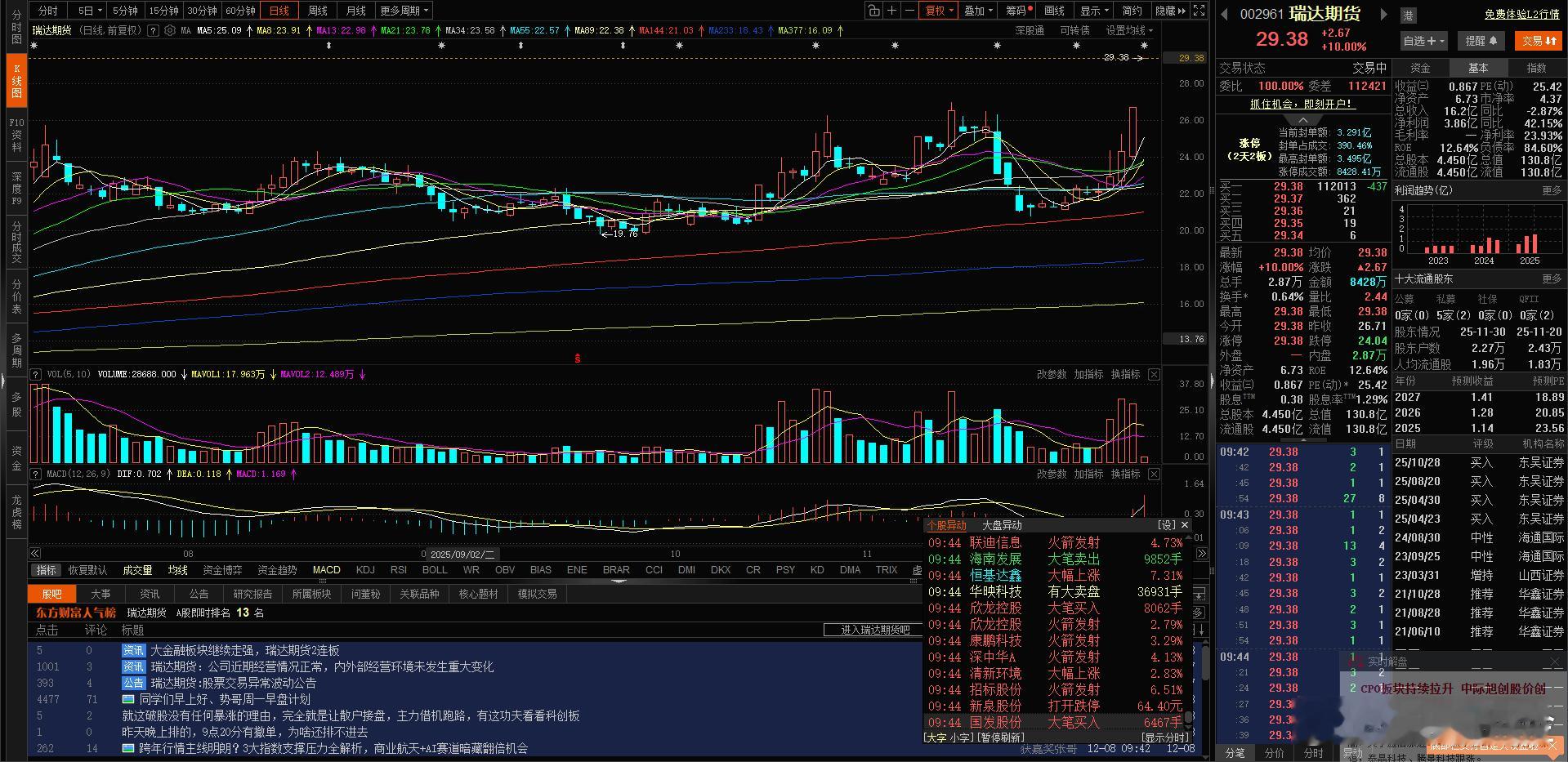
Task: Open F10资料 in left sidebar
Action: 16,135
